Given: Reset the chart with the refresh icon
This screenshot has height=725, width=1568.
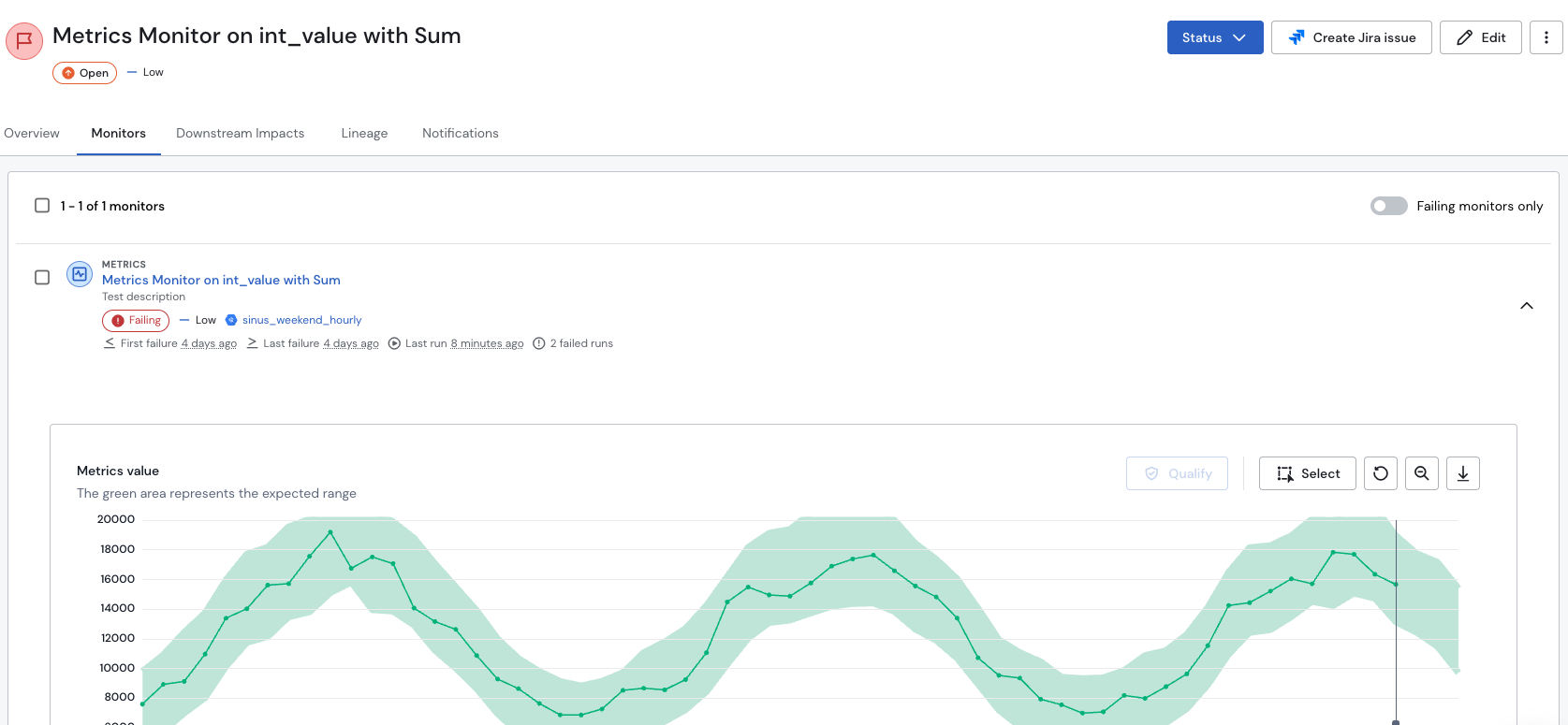Looking at the screenshot, I should [x=1381, y=473].
